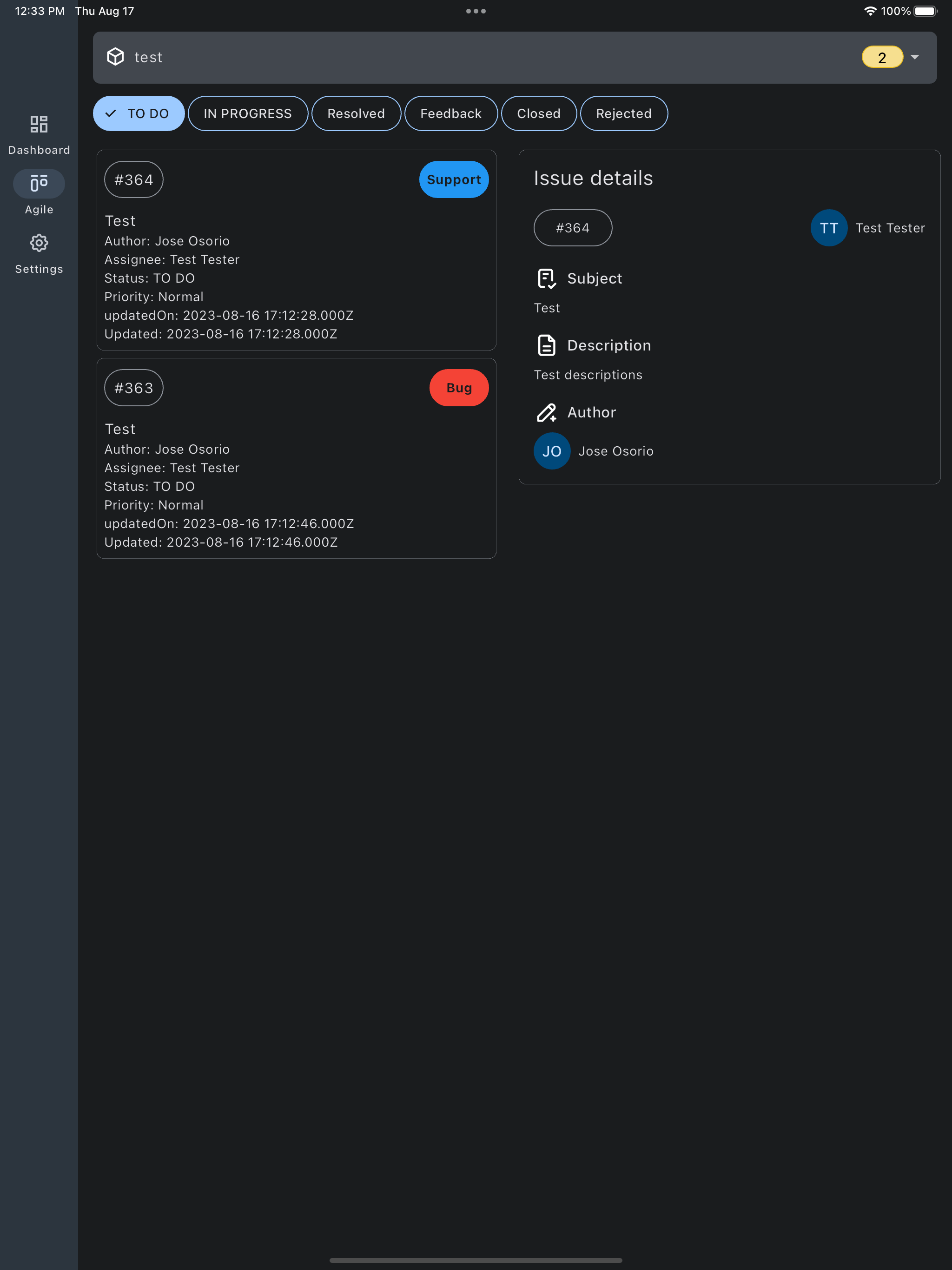The image size is (952, 1270).
Task: Click the Author heading label
Action: tap(591, 412)
